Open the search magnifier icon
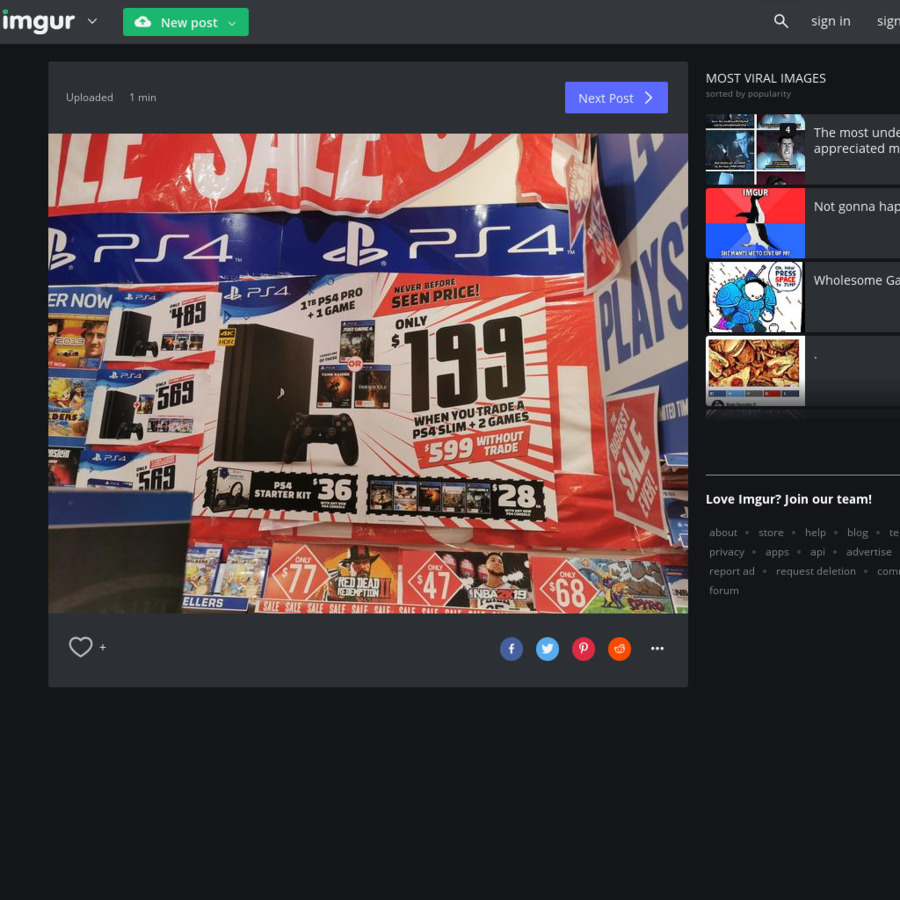900x900 pixels. click(781, 21)
